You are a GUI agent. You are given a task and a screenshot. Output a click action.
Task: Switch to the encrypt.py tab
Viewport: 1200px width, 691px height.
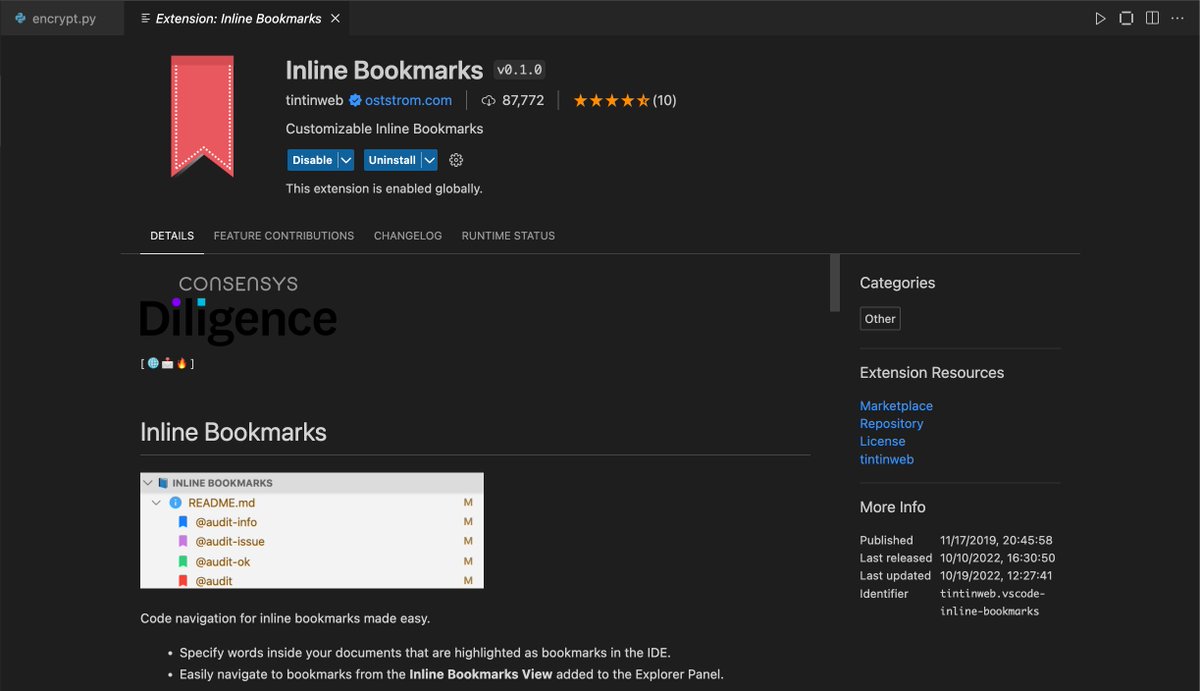click(x=63, y=18)
